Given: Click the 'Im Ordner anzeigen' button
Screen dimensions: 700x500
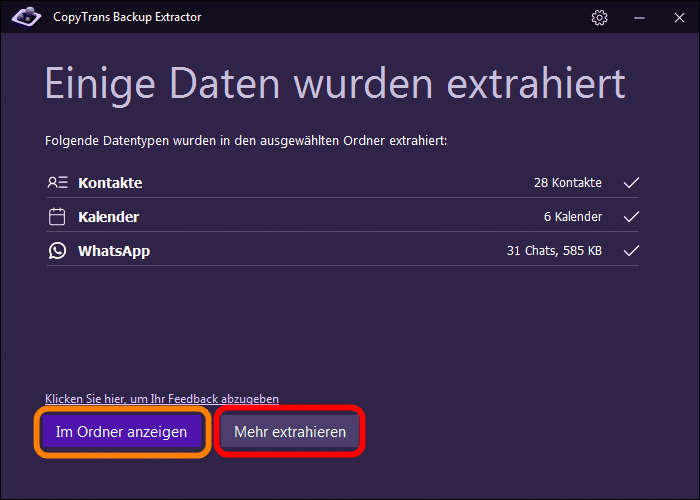Looking at the screenshot, I should coord(121,432).
